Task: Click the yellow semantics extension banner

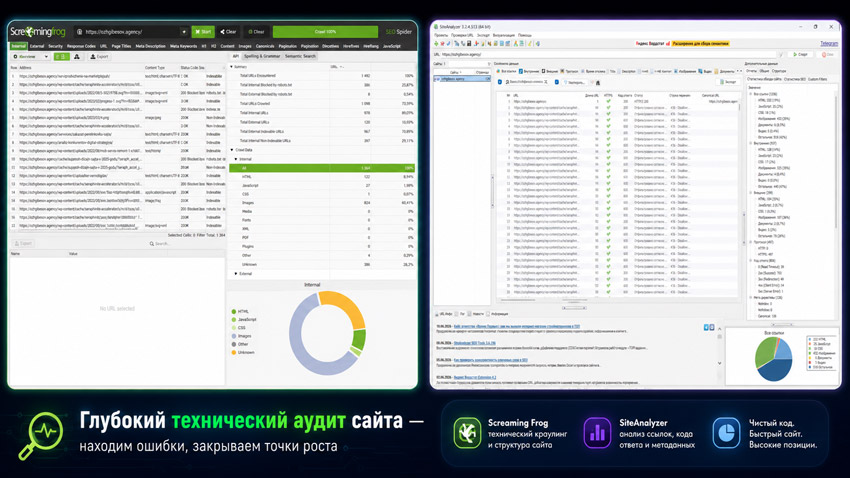Action: coord(701,43)
